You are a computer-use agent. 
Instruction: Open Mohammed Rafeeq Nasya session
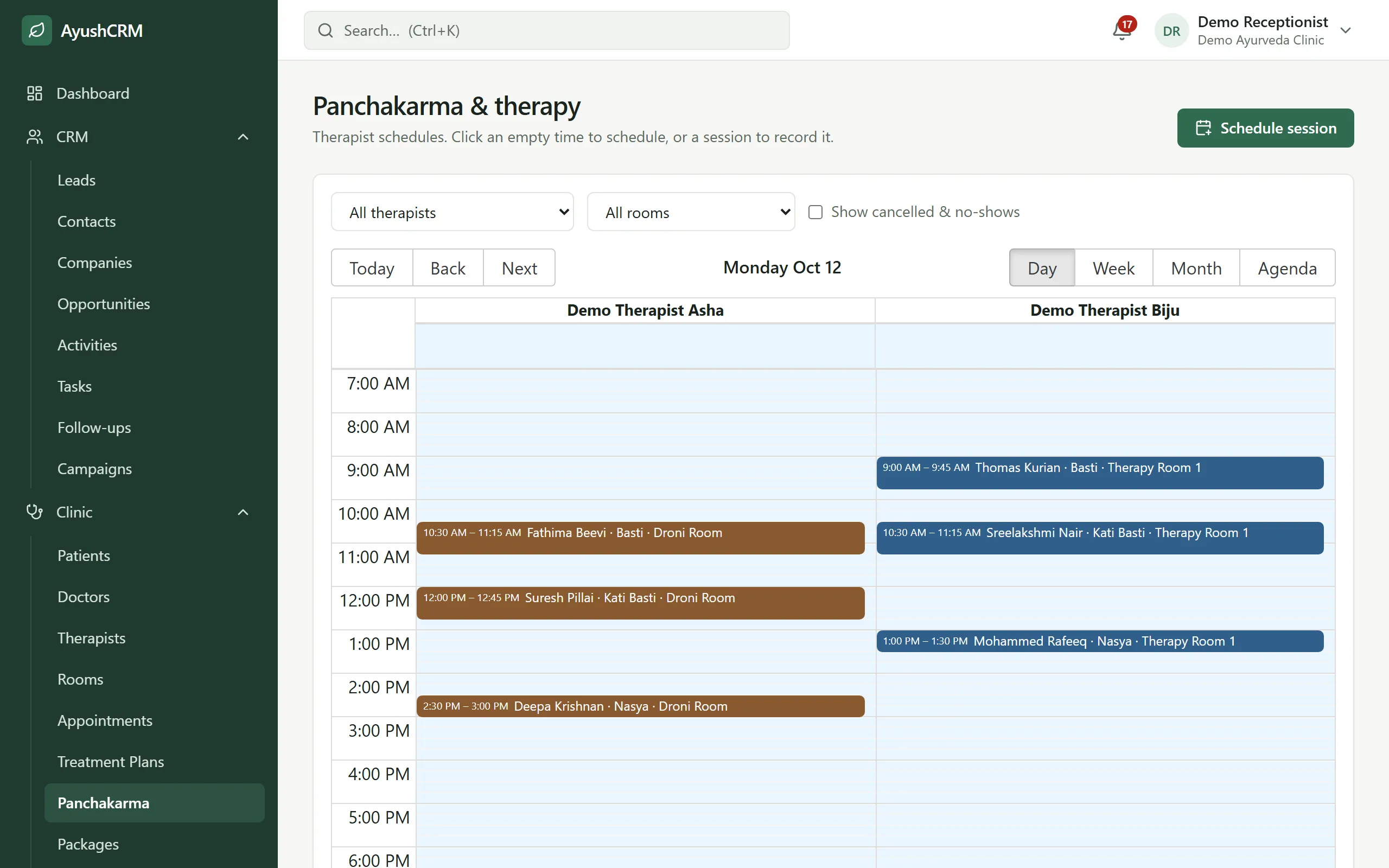(1100, 641)
